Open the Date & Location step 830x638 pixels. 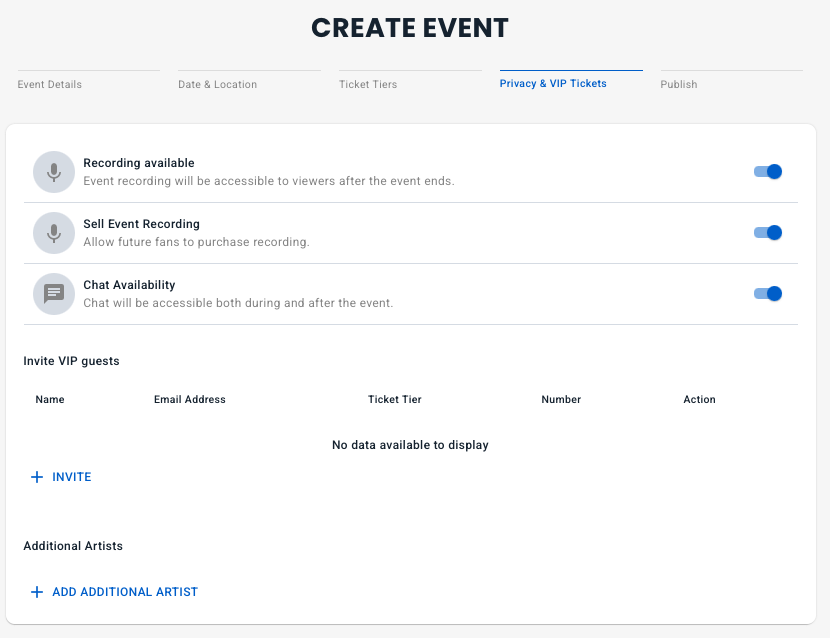click(218, 84)
